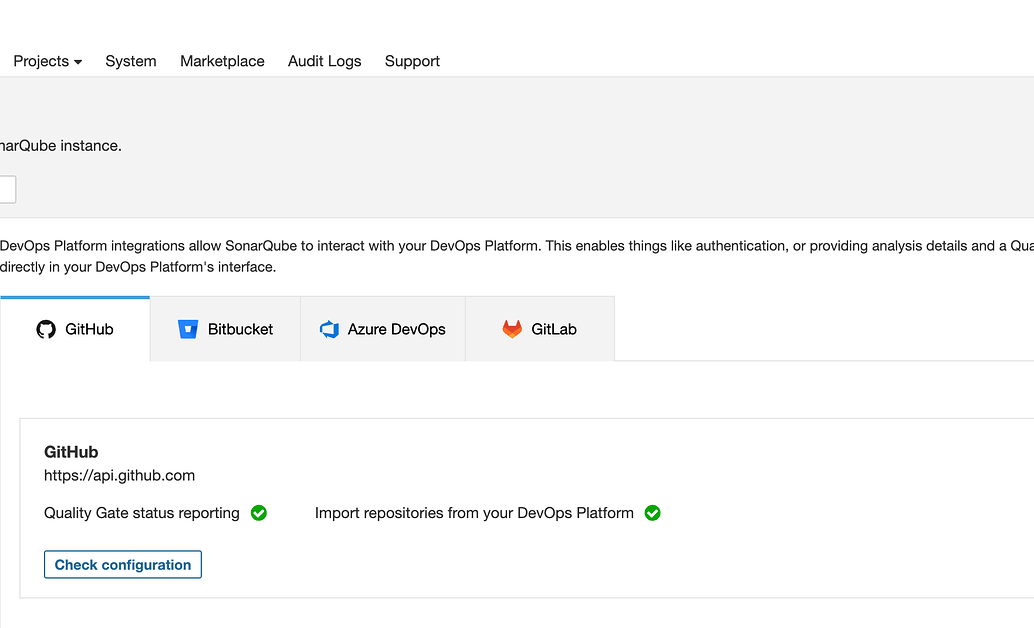
Task: Click the Azure DevOps icon
Action: [x=330, y=328]
